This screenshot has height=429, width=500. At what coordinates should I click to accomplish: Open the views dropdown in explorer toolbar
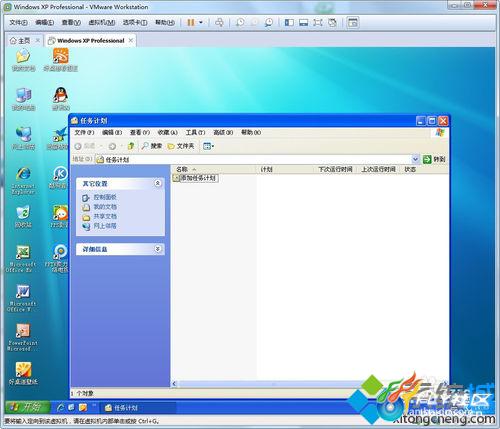pyautogui.click(x=209, y=146)
